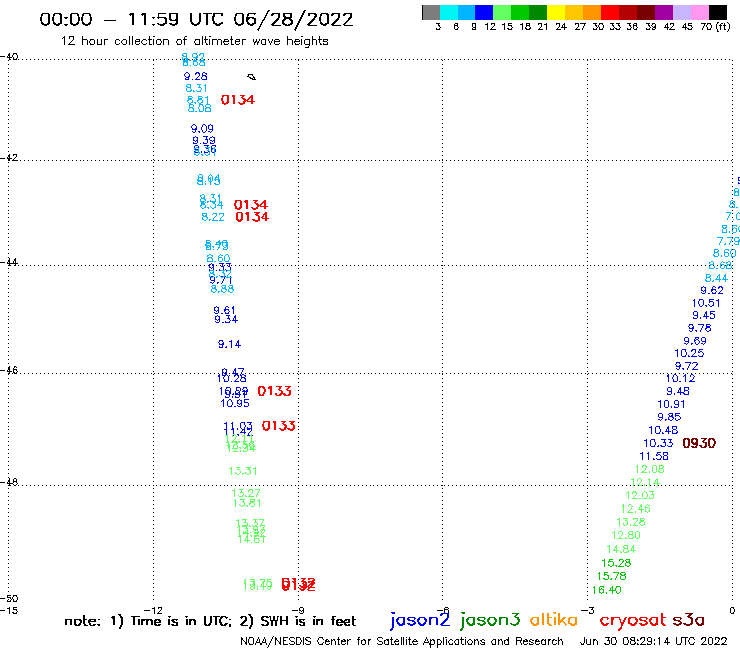Click the 10.95 wave height reading
The height and width of the screenshot is (650, 740).
pos(235,403)
